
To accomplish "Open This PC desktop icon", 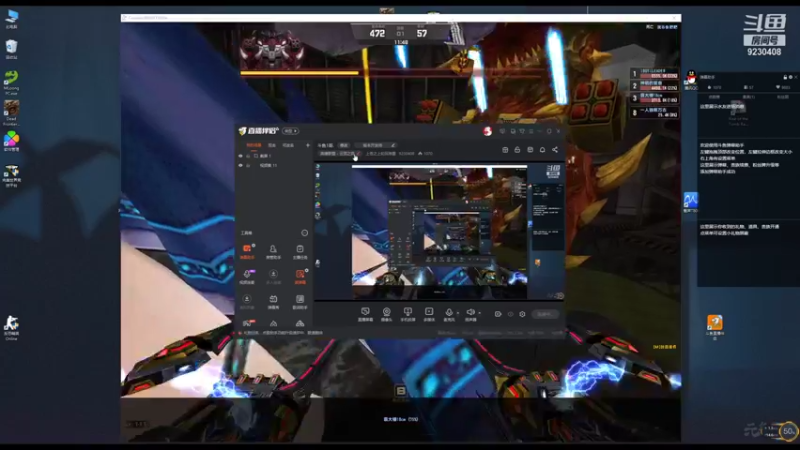I will point(11,18).
